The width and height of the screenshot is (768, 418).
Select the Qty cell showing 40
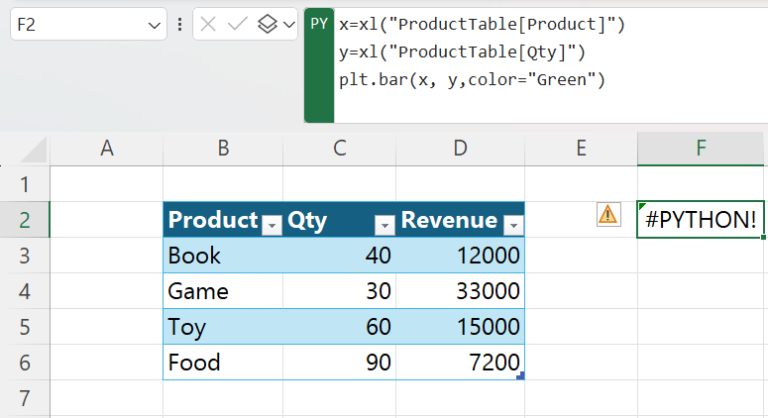coord(339,255)
